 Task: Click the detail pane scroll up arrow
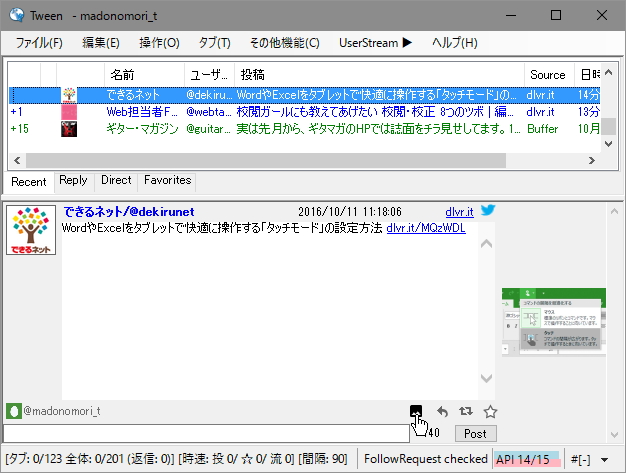[486, 243]
